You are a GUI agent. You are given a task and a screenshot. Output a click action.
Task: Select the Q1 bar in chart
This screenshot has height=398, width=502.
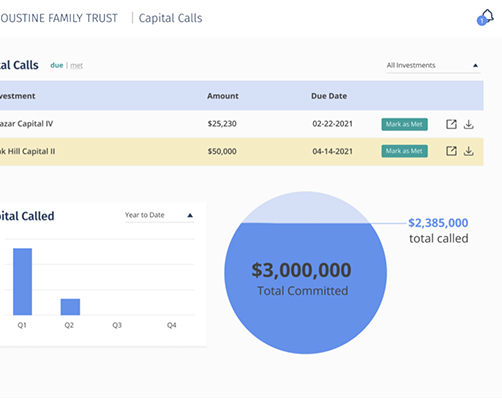(x=23, y=282)
